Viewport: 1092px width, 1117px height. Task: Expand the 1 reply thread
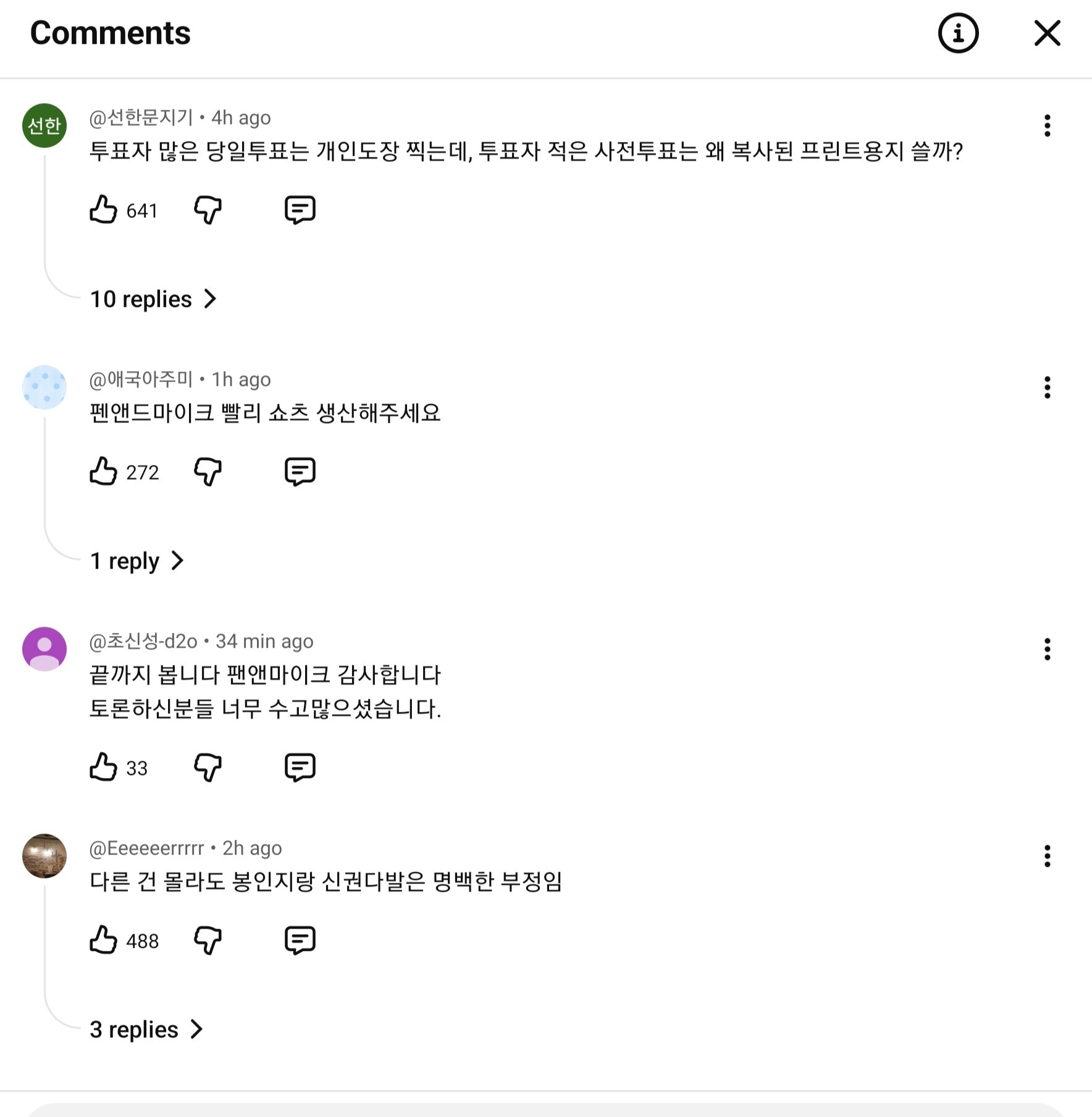(136, 561)
